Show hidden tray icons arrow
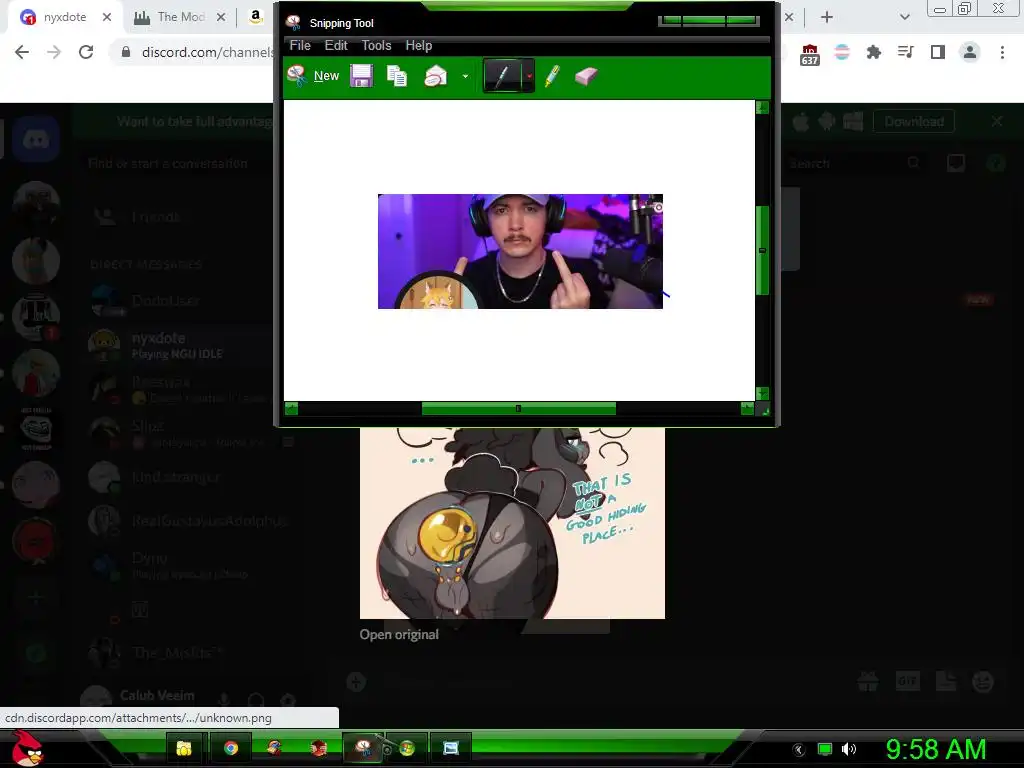The width and height of the screenshot is (1024, 768). pos(798,750)
